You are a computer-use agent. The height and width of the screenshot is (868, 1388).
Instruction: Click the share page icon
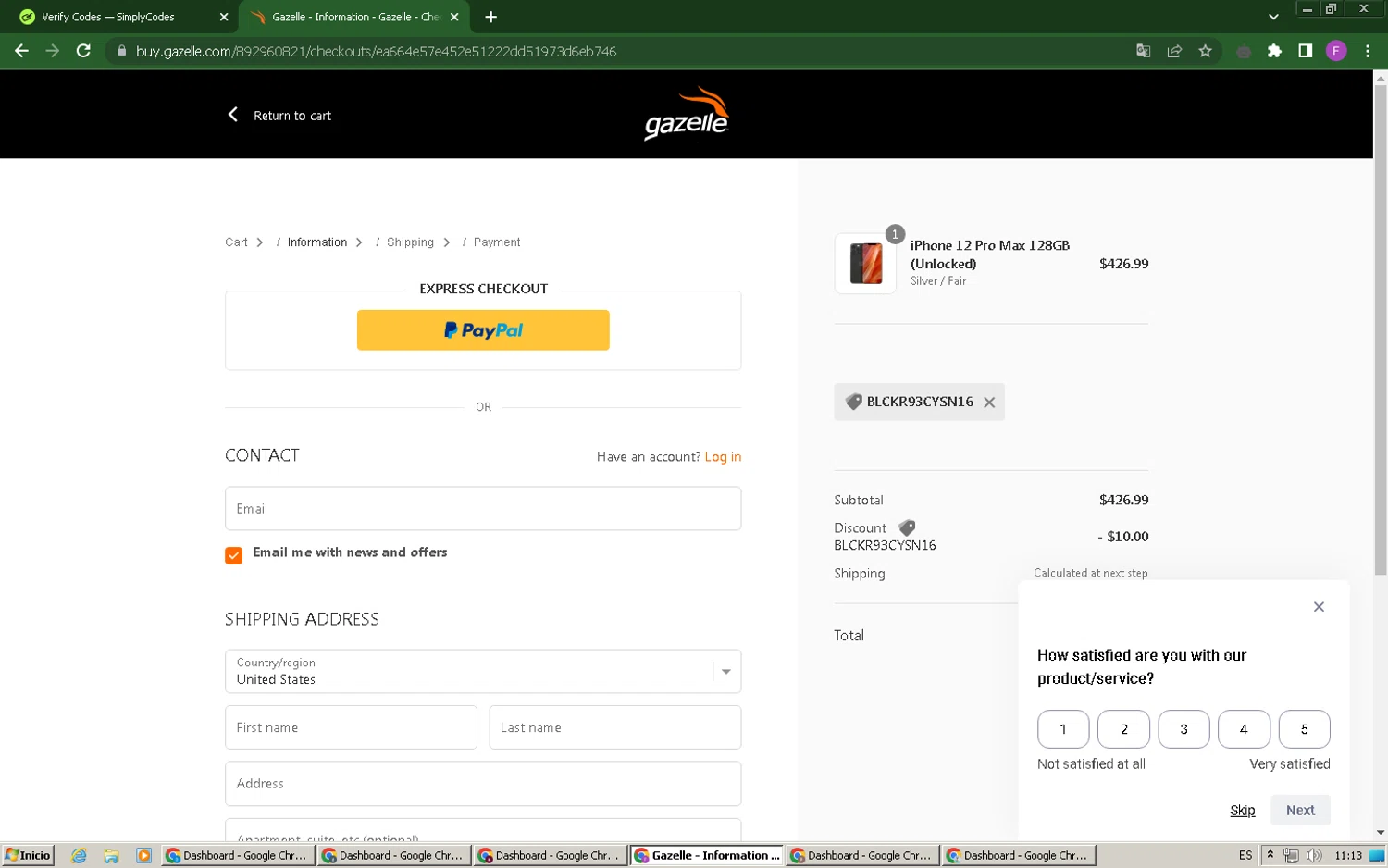pyautogui.click(x=1174, y=51)
